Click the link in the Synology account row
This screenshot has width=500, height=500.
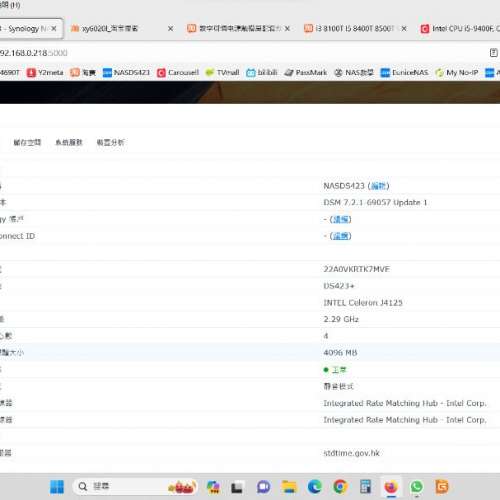(x=340, y=219)
